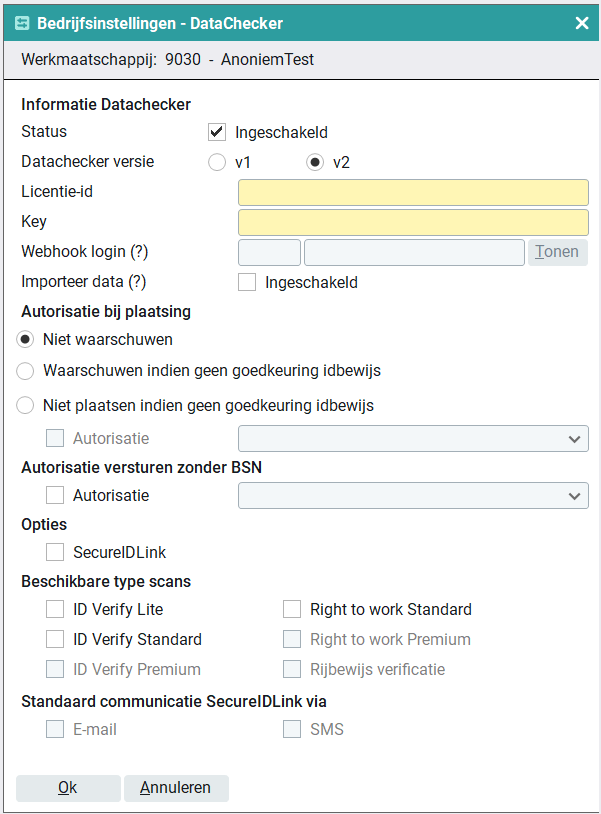Enable the SecureIDLink option
601x814 pixels.
click(55, 552)
